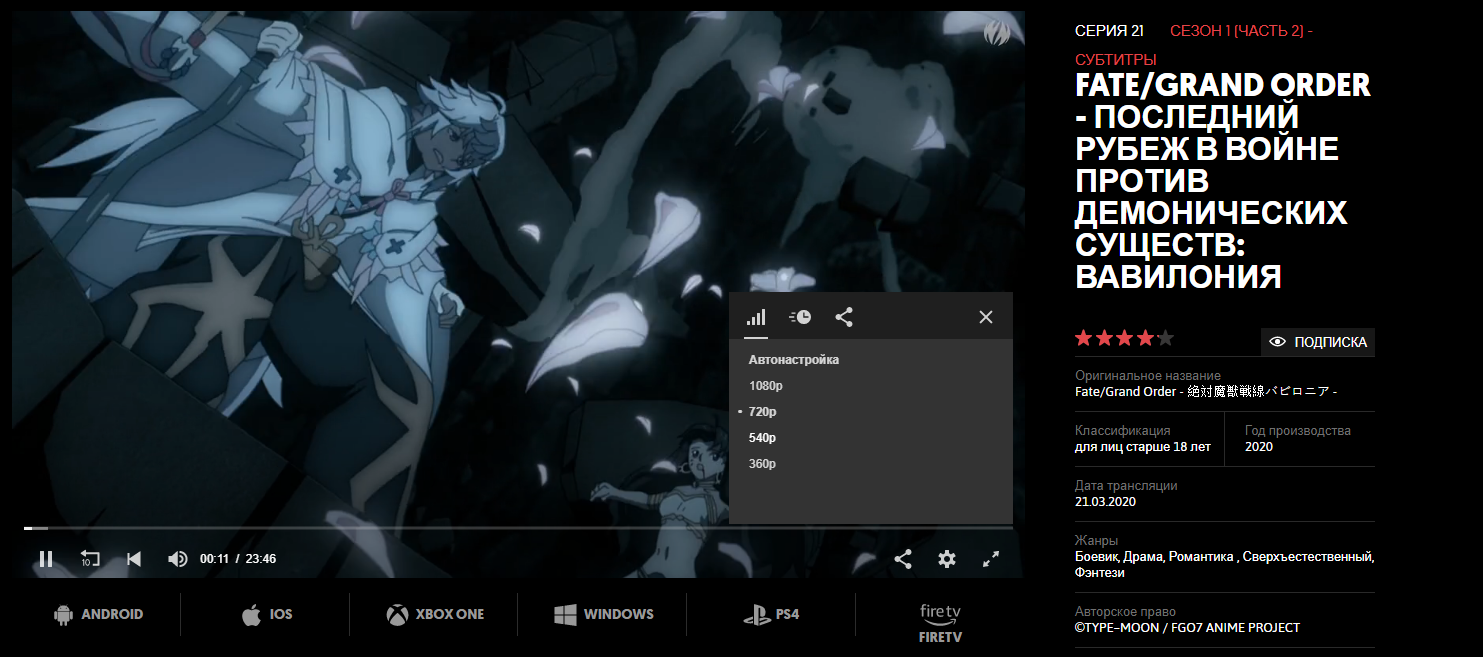
Task: Skip to the previous episode
Action: [134, 559]
